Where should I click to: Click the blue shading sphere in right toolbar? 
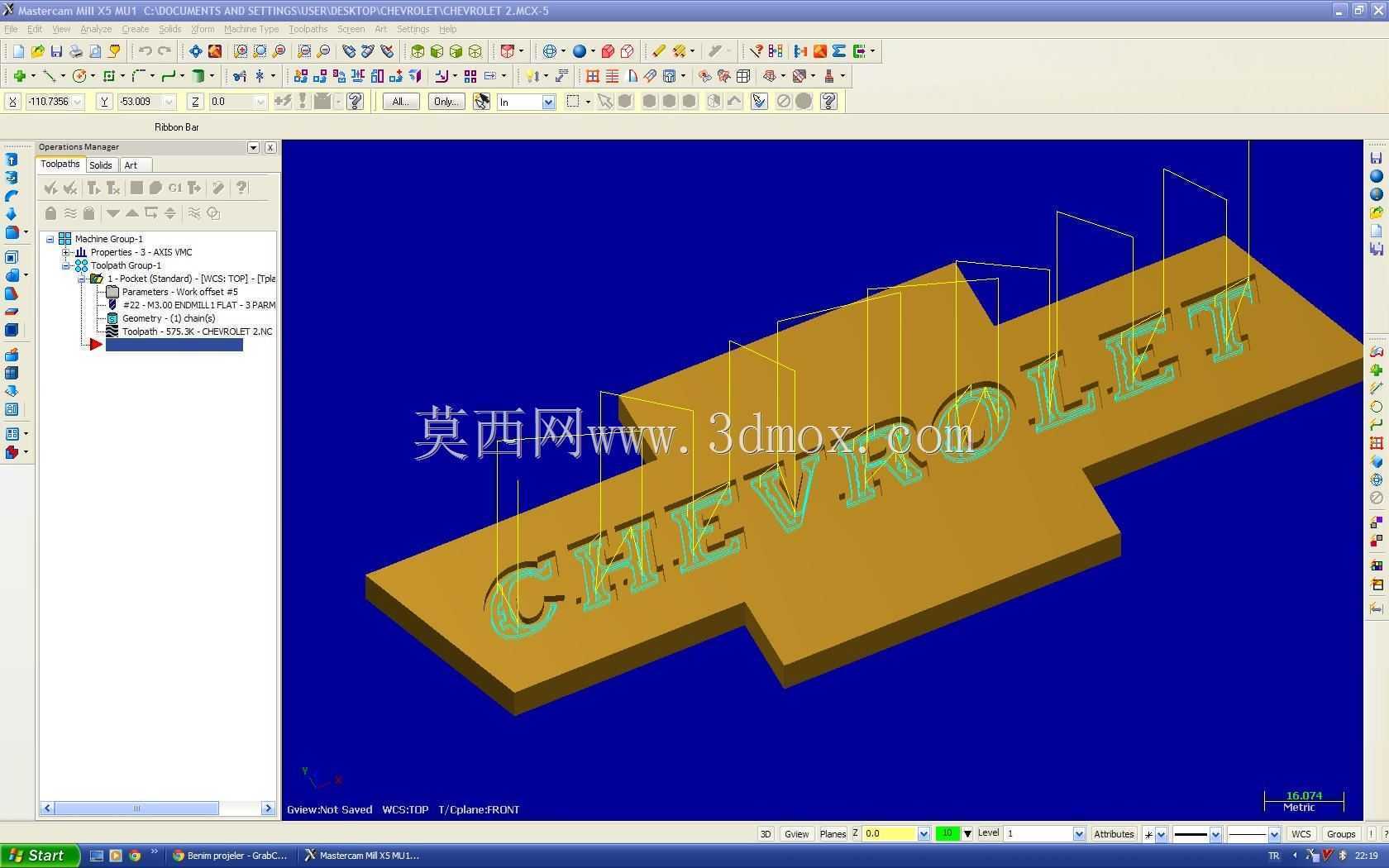point(1377,176)
